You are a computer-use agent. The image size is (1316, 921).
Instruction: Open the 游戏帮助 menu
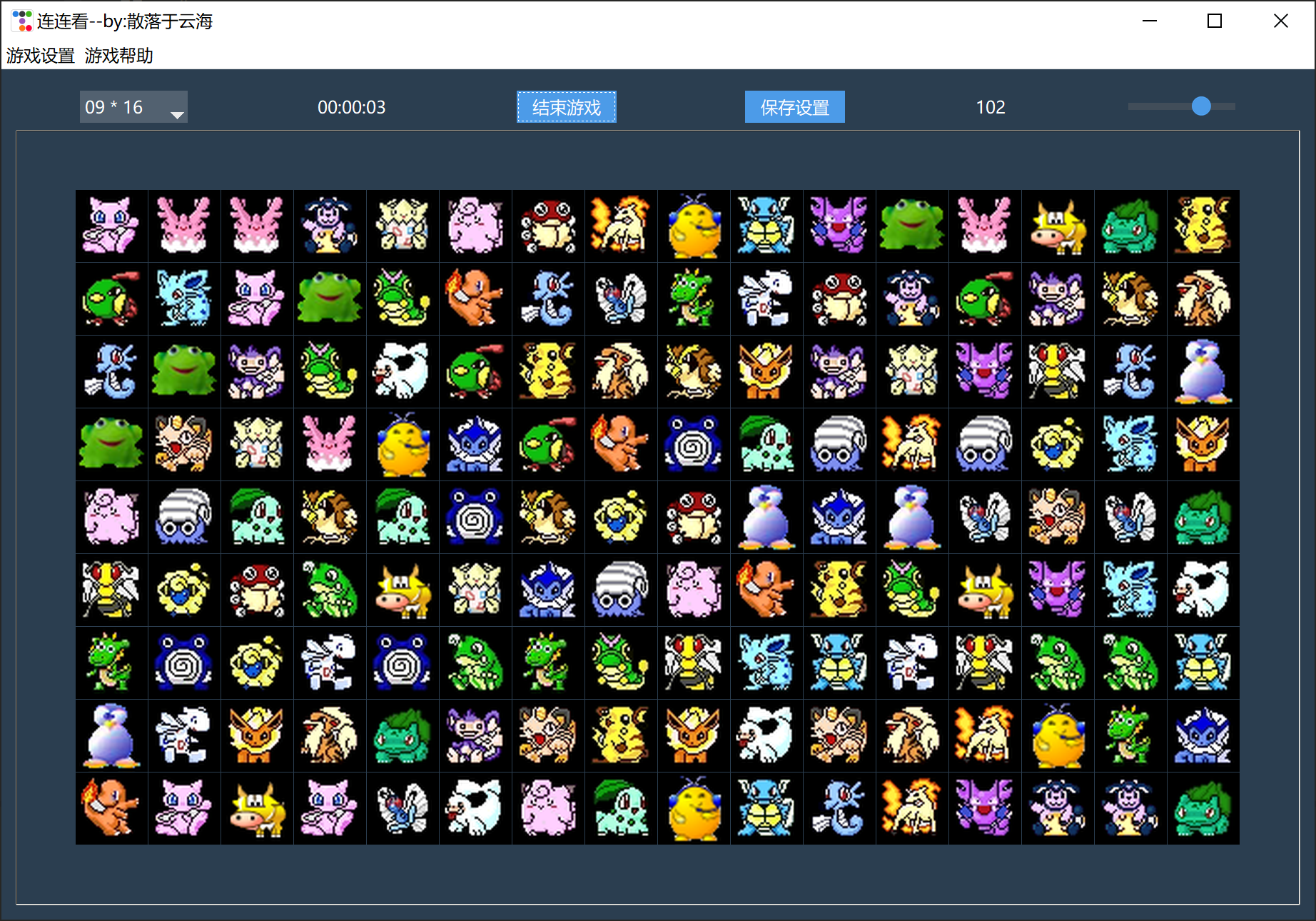click(x=120, y=56)
